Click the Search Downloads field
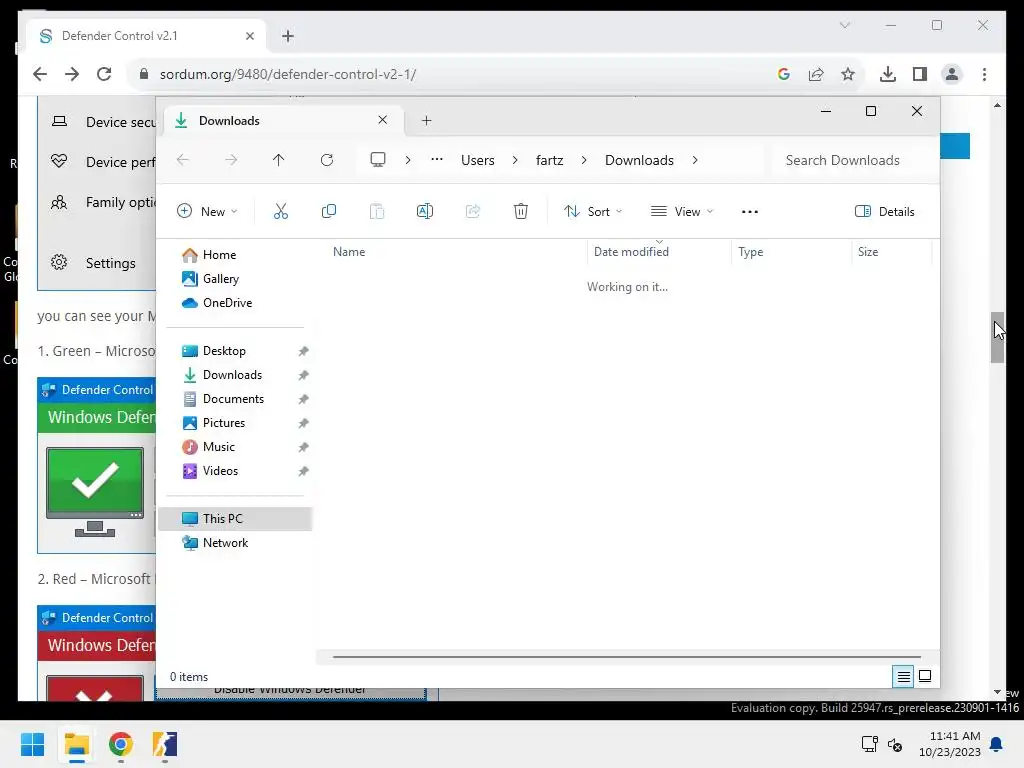 pyautogui.click(x=853, y=160)
